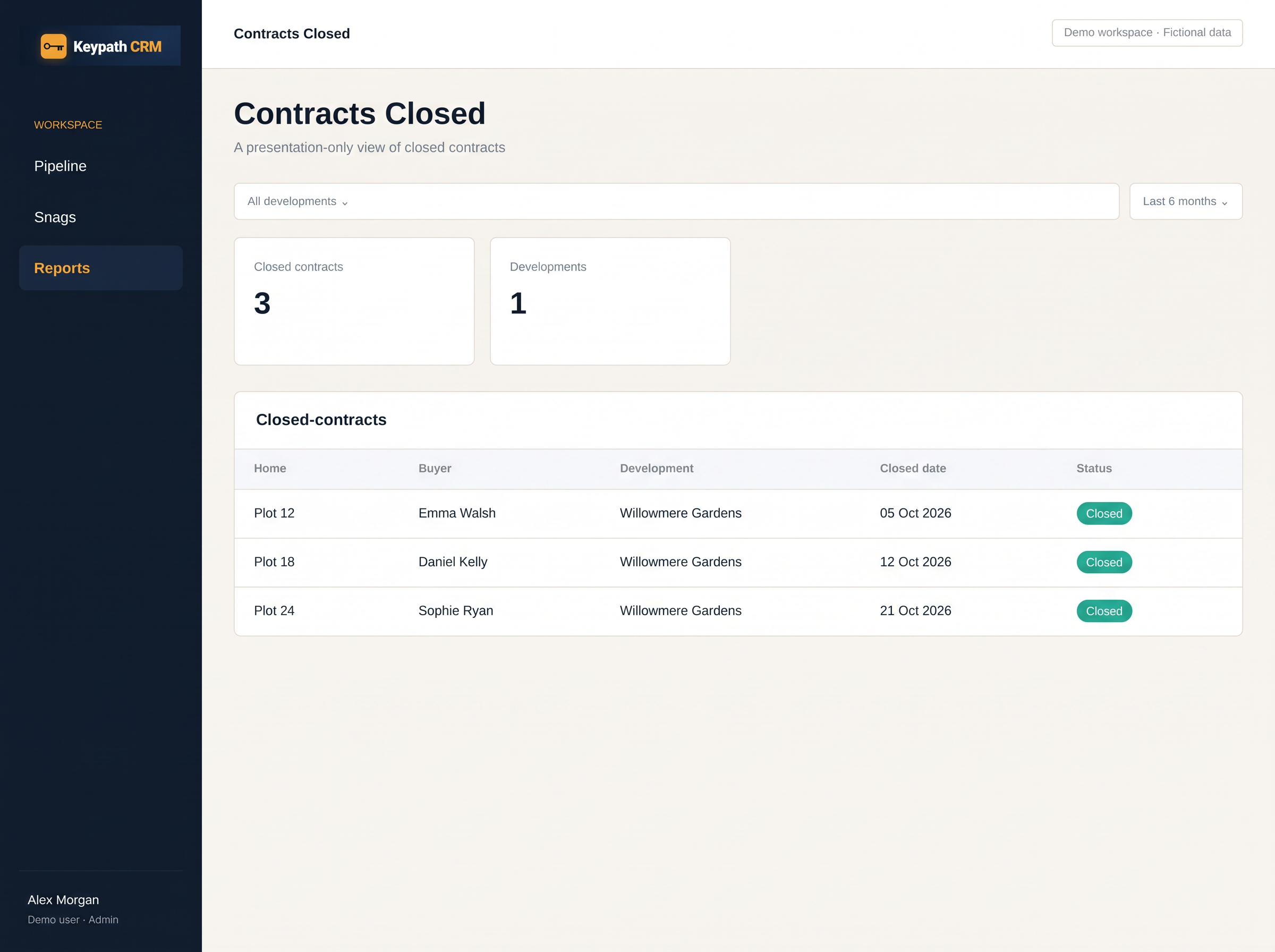The height and width of the screenshot is (952, 1275).
Task: Click the Buyer column header
Action: (435, 469)
